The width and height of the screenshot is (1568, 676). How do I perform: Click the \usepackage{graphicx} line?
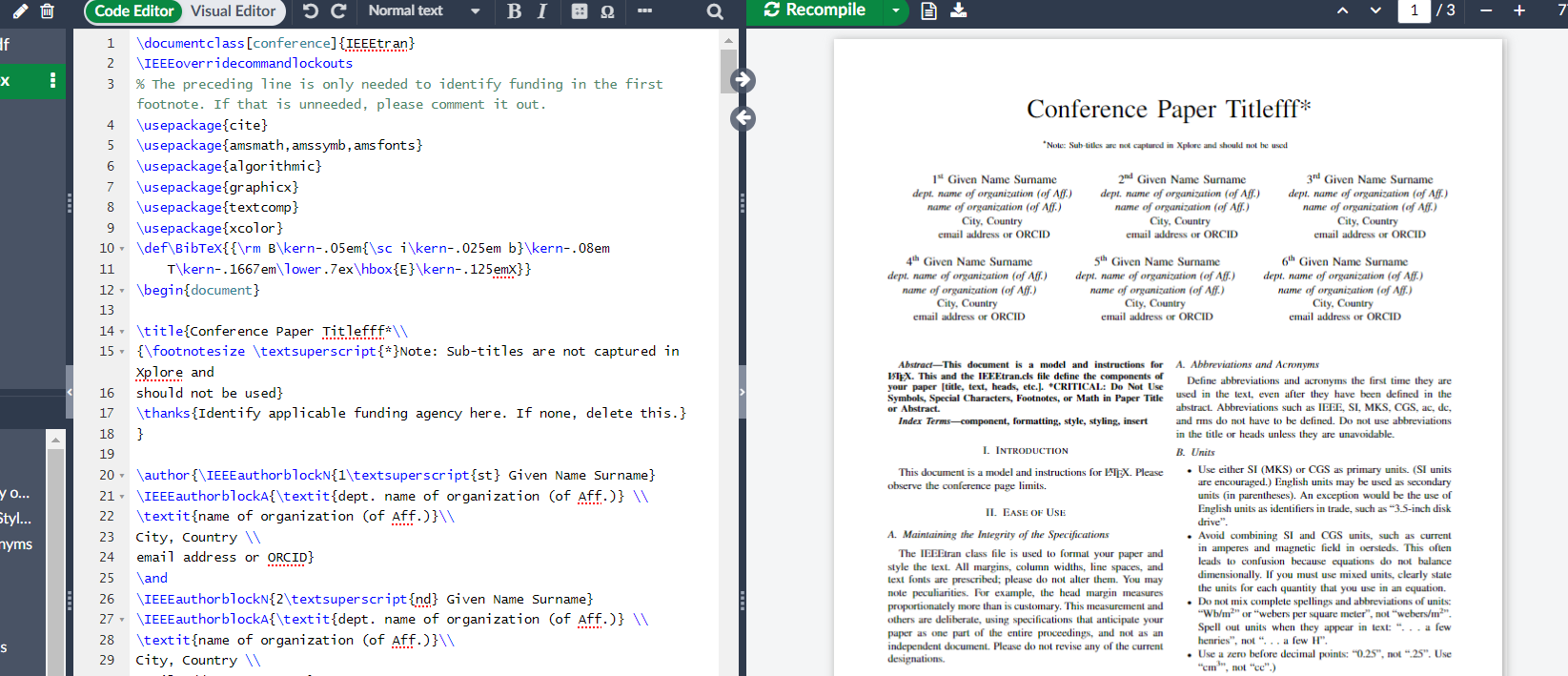tap(217, 187)
